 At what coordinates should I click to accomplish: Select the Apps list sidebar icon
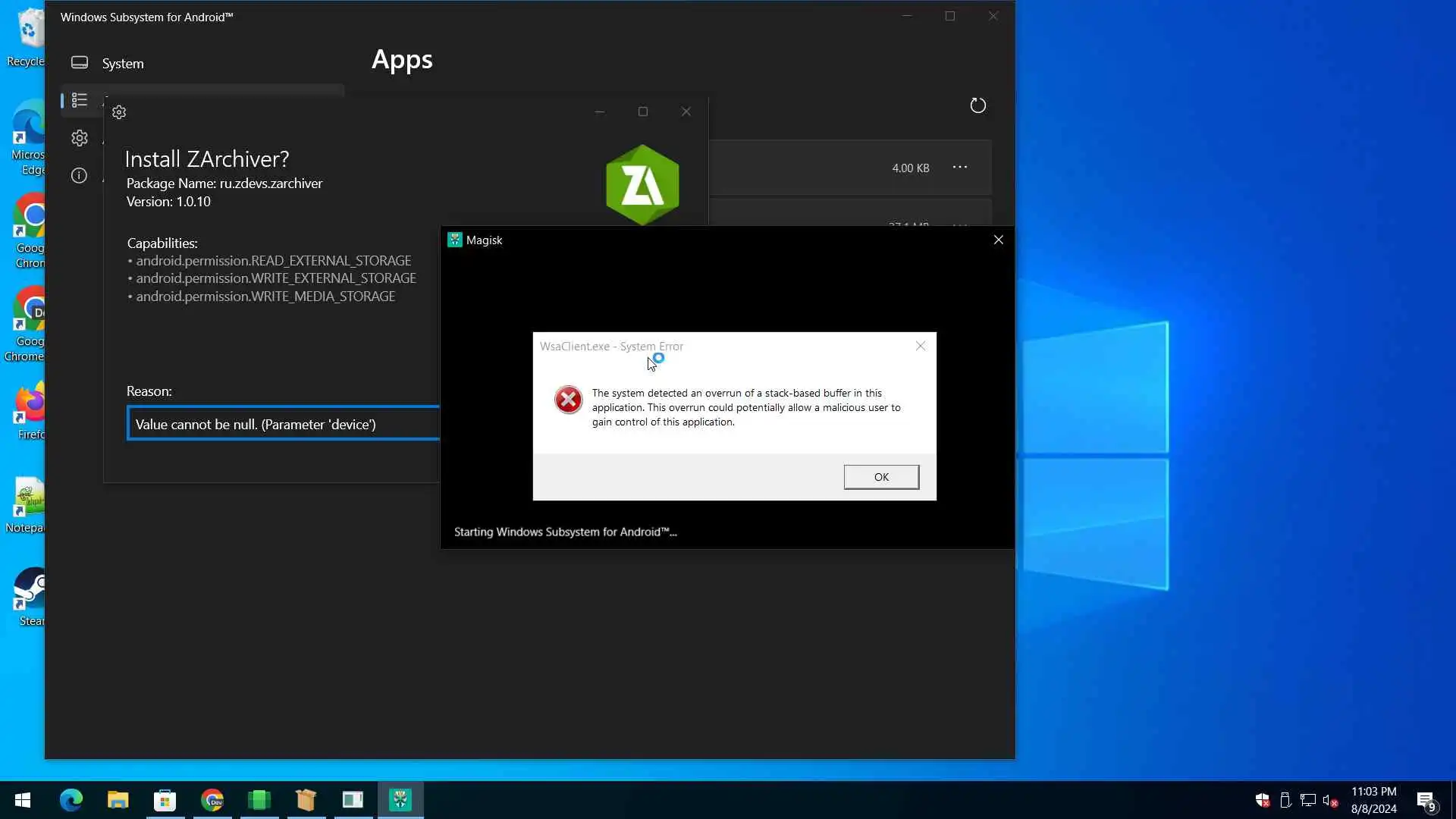[x=80, y=100]
